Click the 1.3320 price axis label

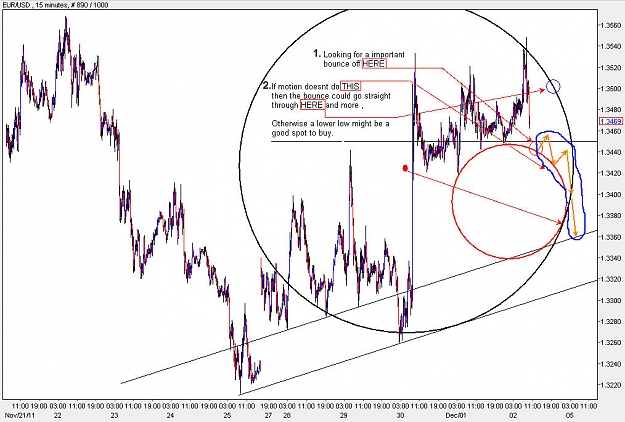pyautogui.click(x=612, y=279)
